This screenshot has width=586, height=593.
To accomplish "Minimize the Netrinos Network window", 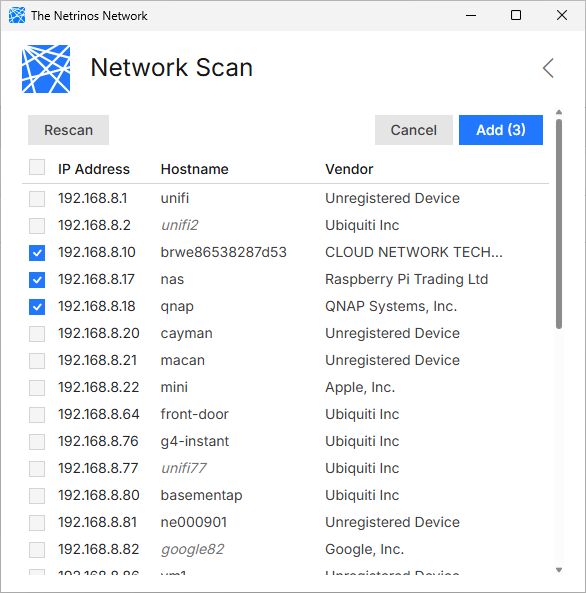I will [471, 16].
